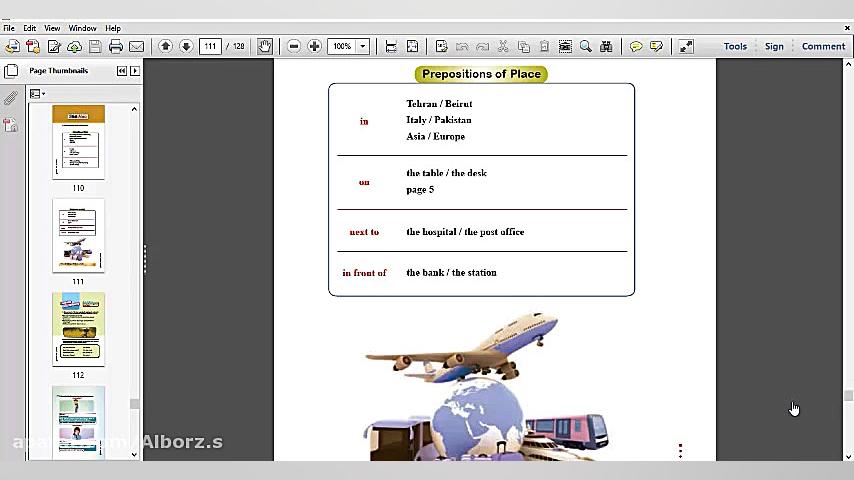This screenshot has width=854, height=480.
Task: Click the text 'page 5'
Action: click(420, 190)
